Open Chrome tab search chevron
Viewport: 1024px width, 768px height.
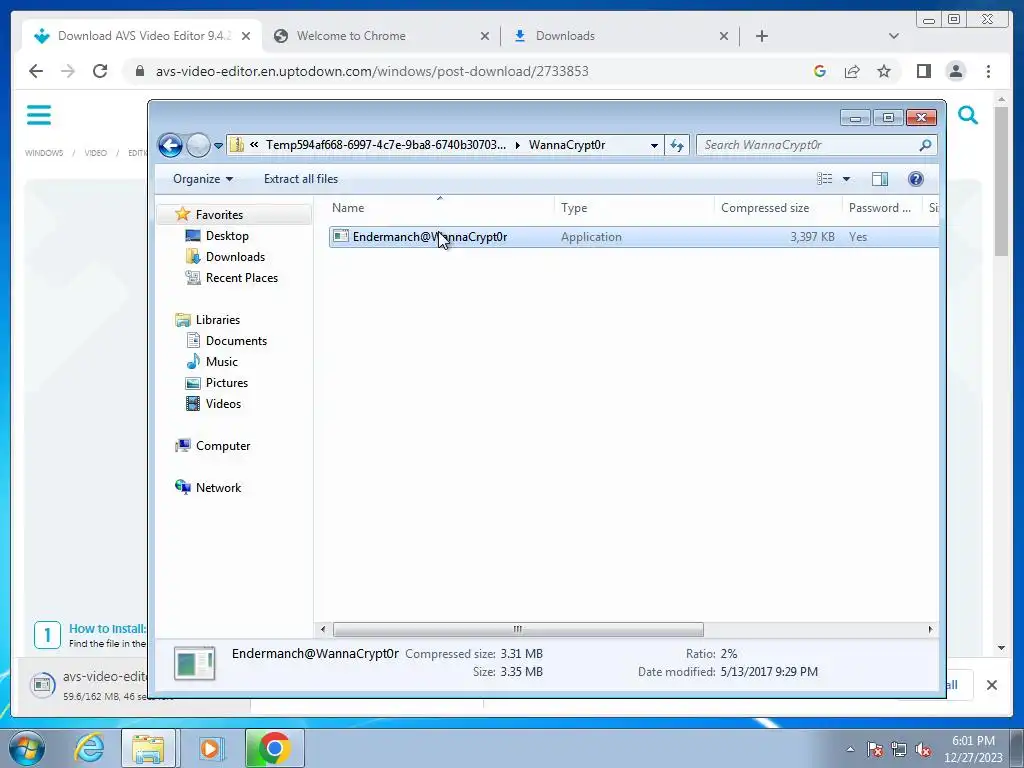pyautogui.click(x=893, y=37)
